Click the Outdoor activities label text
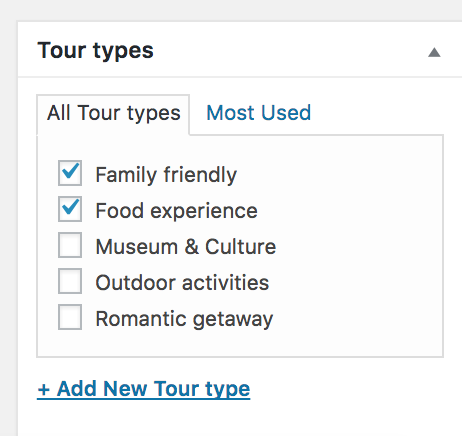 (x=182, y=283)
